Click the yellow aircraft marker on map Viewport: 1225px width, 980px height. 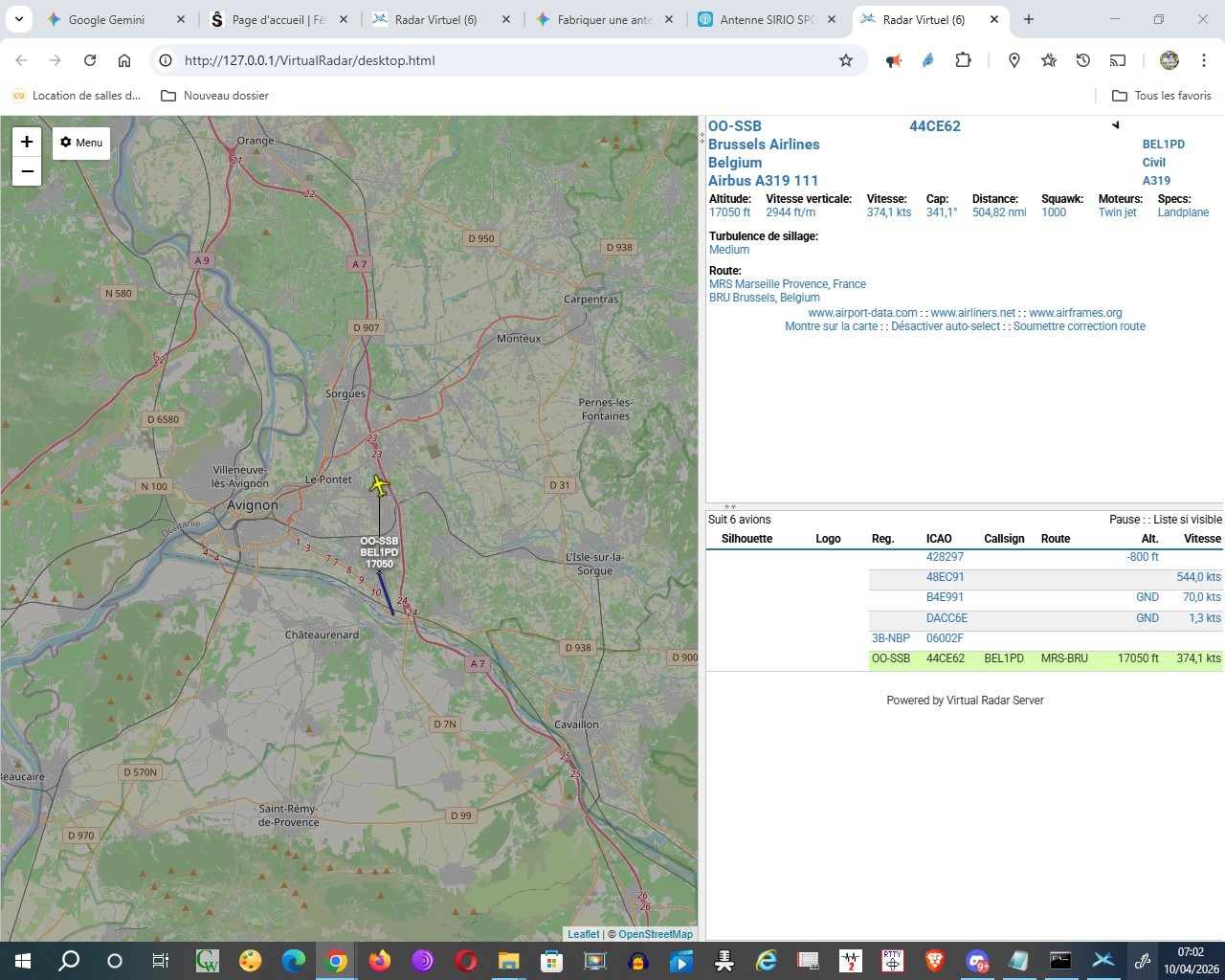pos(379,486)
